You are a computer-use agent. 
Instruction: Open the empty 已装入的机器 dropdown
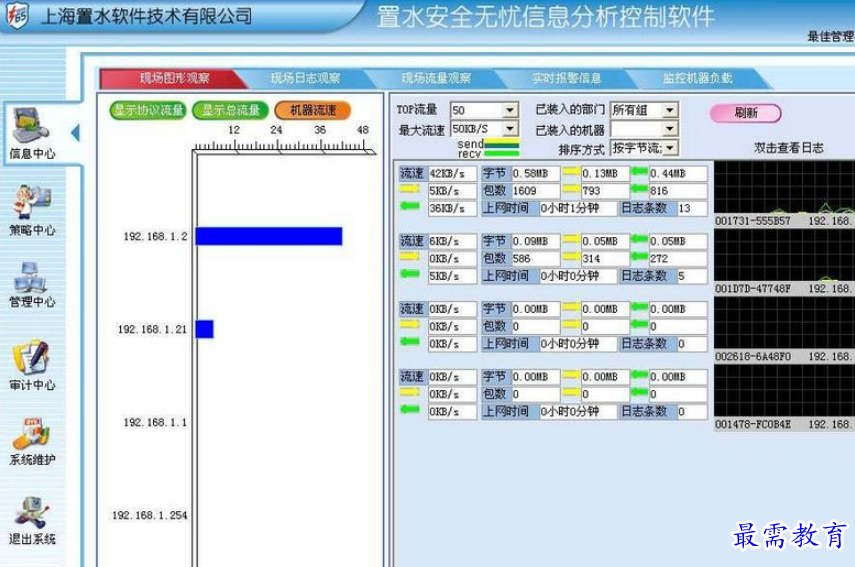[x=644, y=129]
